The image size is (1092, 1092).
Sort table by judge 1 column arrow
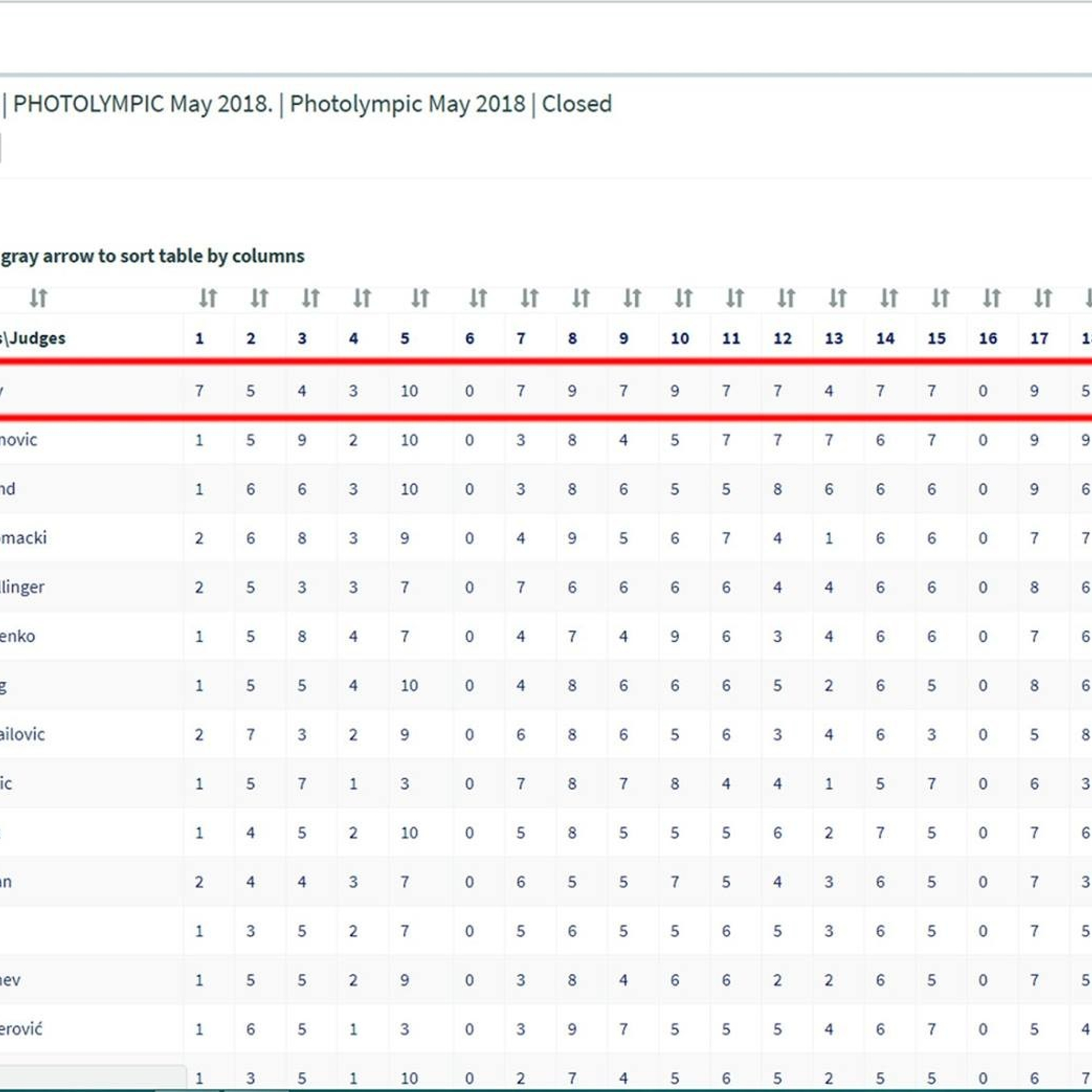click(x=207, y=298)
